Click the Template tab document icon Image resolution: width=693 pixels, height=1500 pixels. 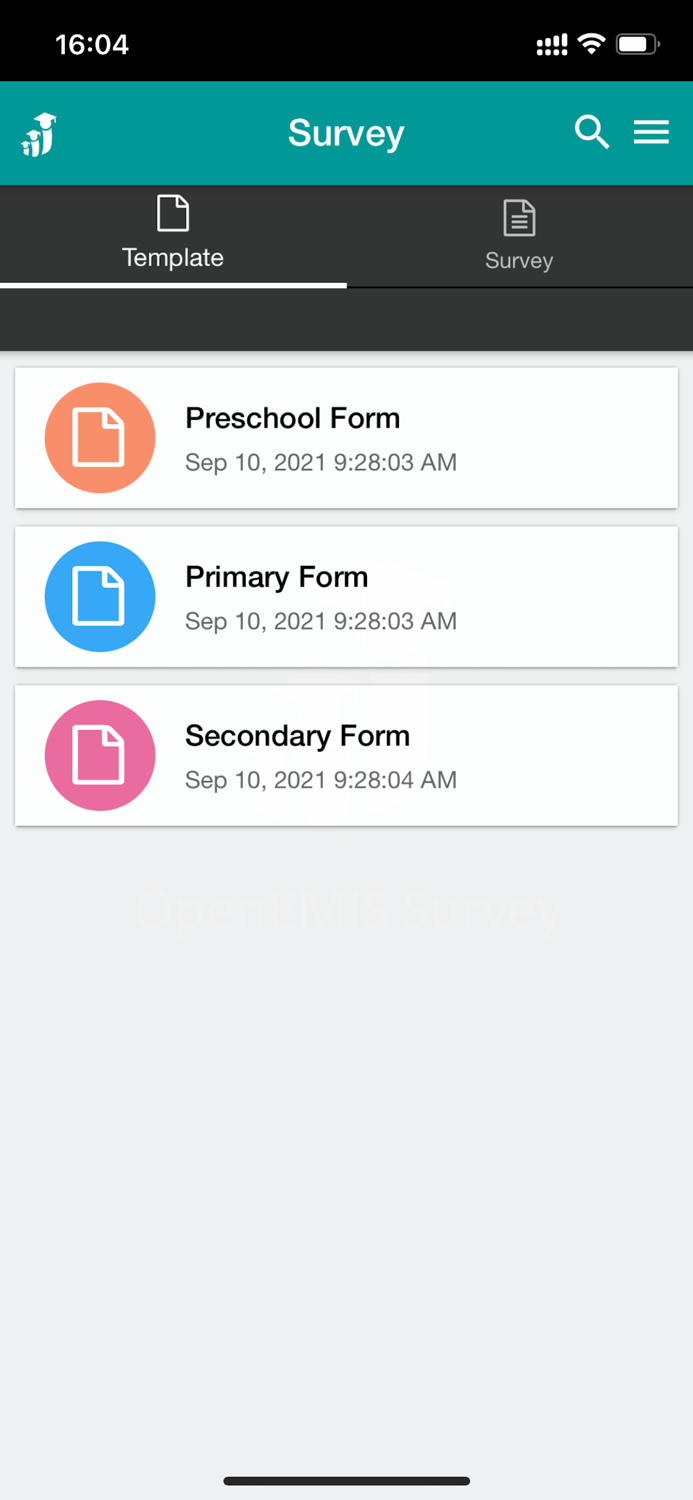coord(172,213)
